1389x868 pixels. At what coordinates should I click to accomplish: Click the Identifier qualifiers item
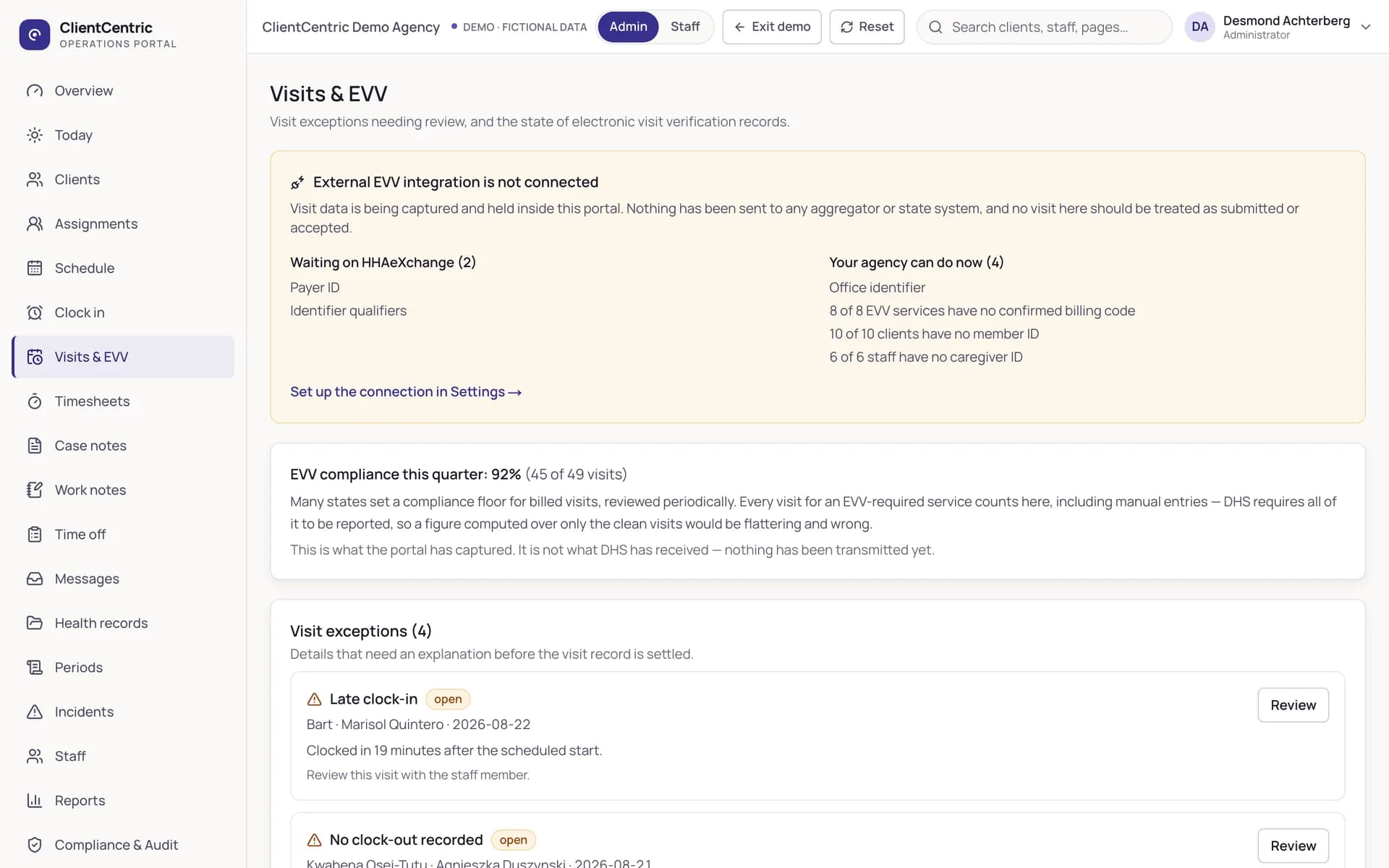coord(348,311)
